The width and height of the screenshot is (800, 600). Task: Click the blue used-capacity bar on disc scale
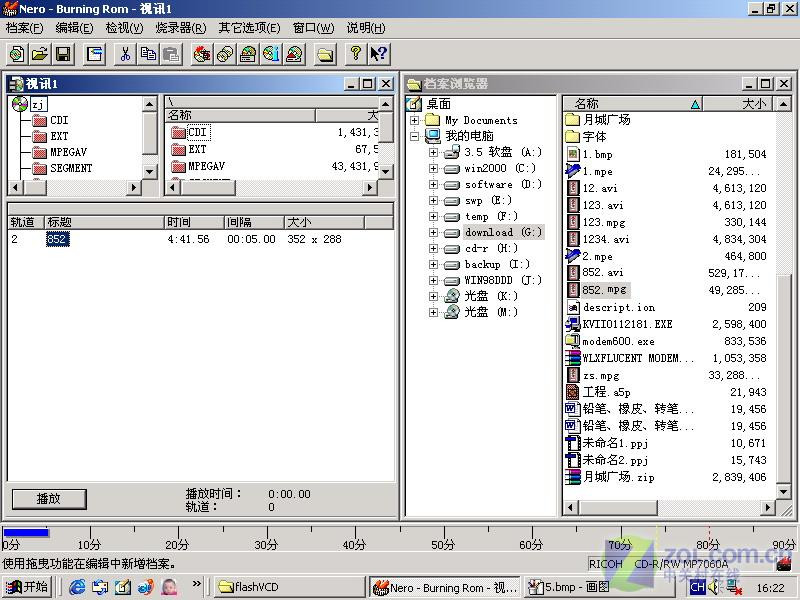pyautogui.click(x=26, y=533)
